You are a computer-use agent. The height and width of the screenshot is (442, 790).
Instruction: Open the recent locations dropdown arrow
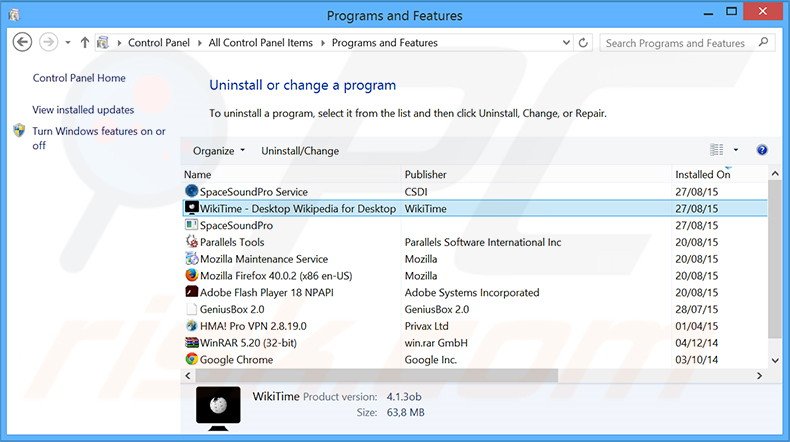(x=68, y=43)
